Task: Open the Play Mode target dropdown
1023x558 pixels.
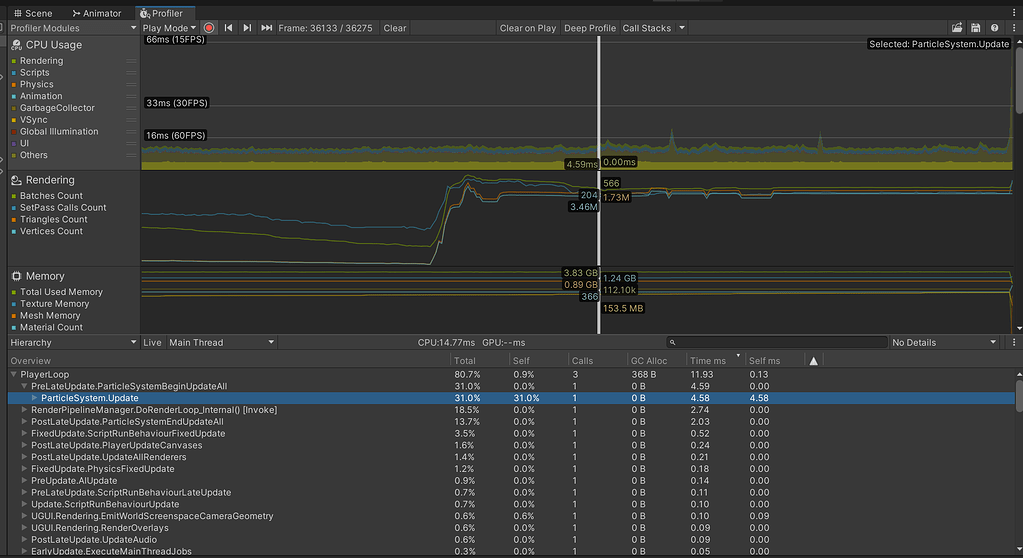Action: pyautogui.click(x=169, y=28)
